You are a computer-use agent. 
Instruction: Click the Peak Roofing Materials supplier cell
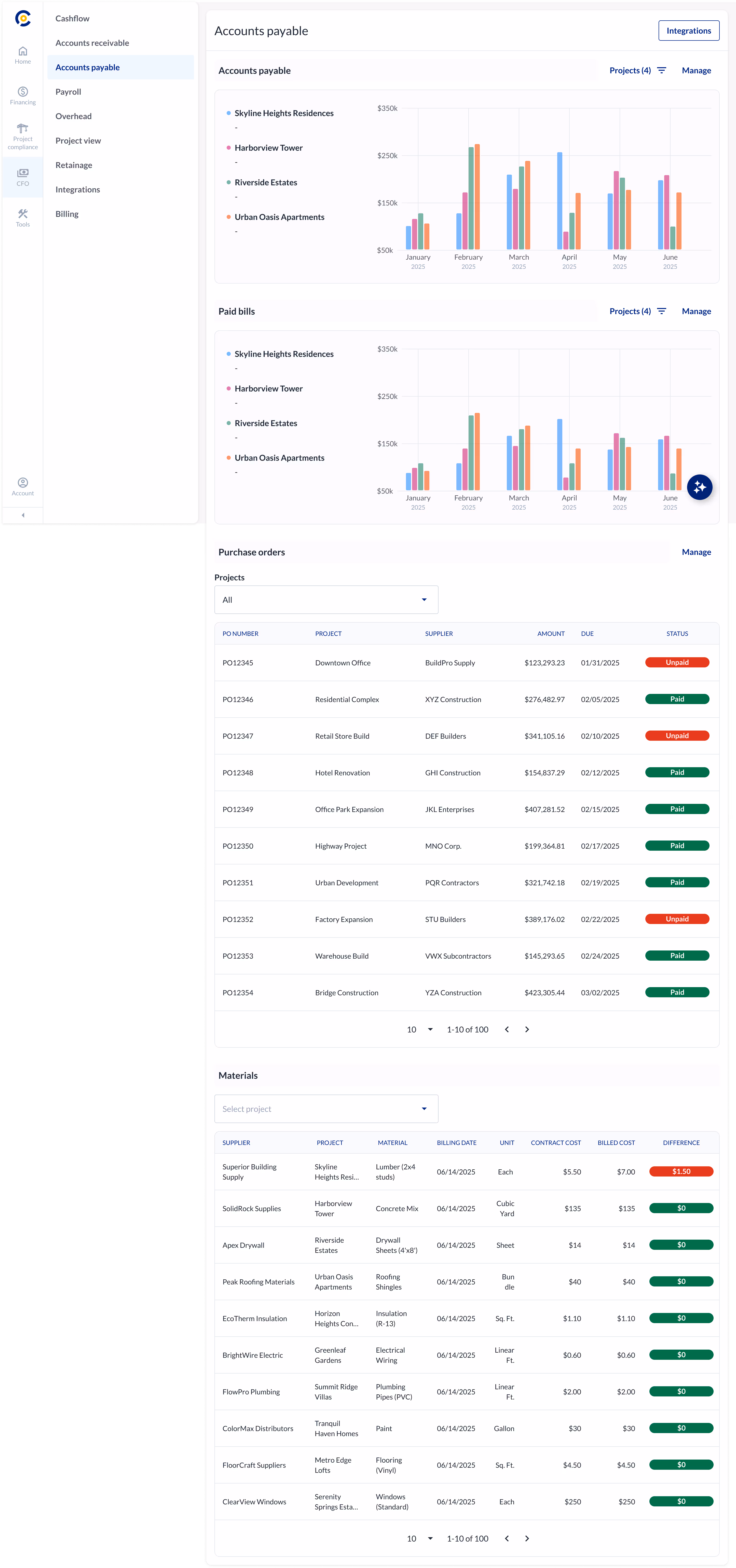[x=258, y=1282]
